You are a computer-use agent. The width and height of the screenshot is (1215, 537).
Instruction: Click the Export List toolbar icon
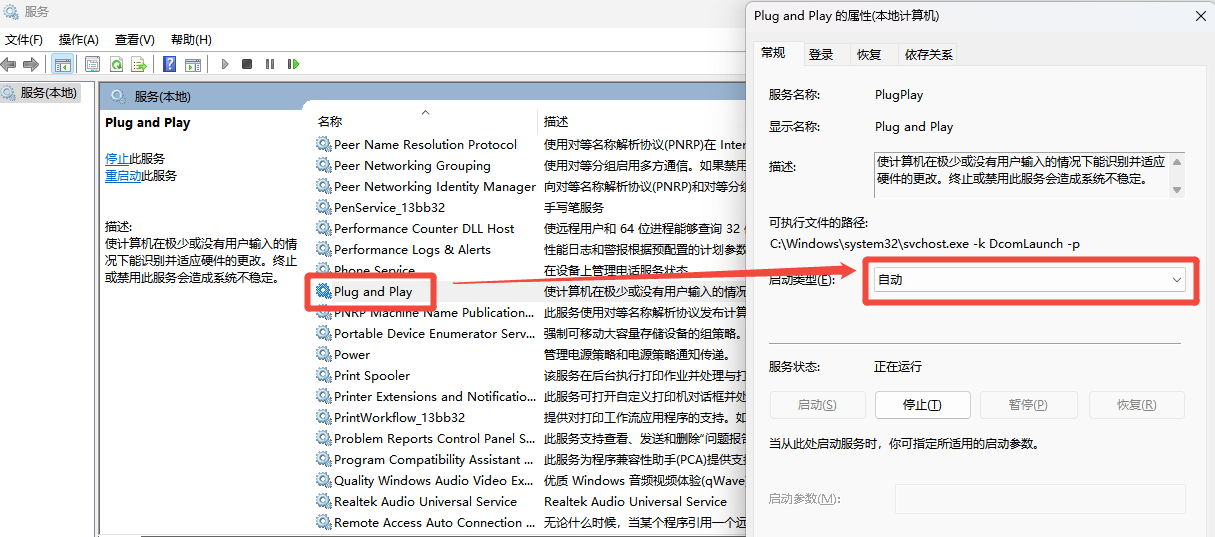139,64
